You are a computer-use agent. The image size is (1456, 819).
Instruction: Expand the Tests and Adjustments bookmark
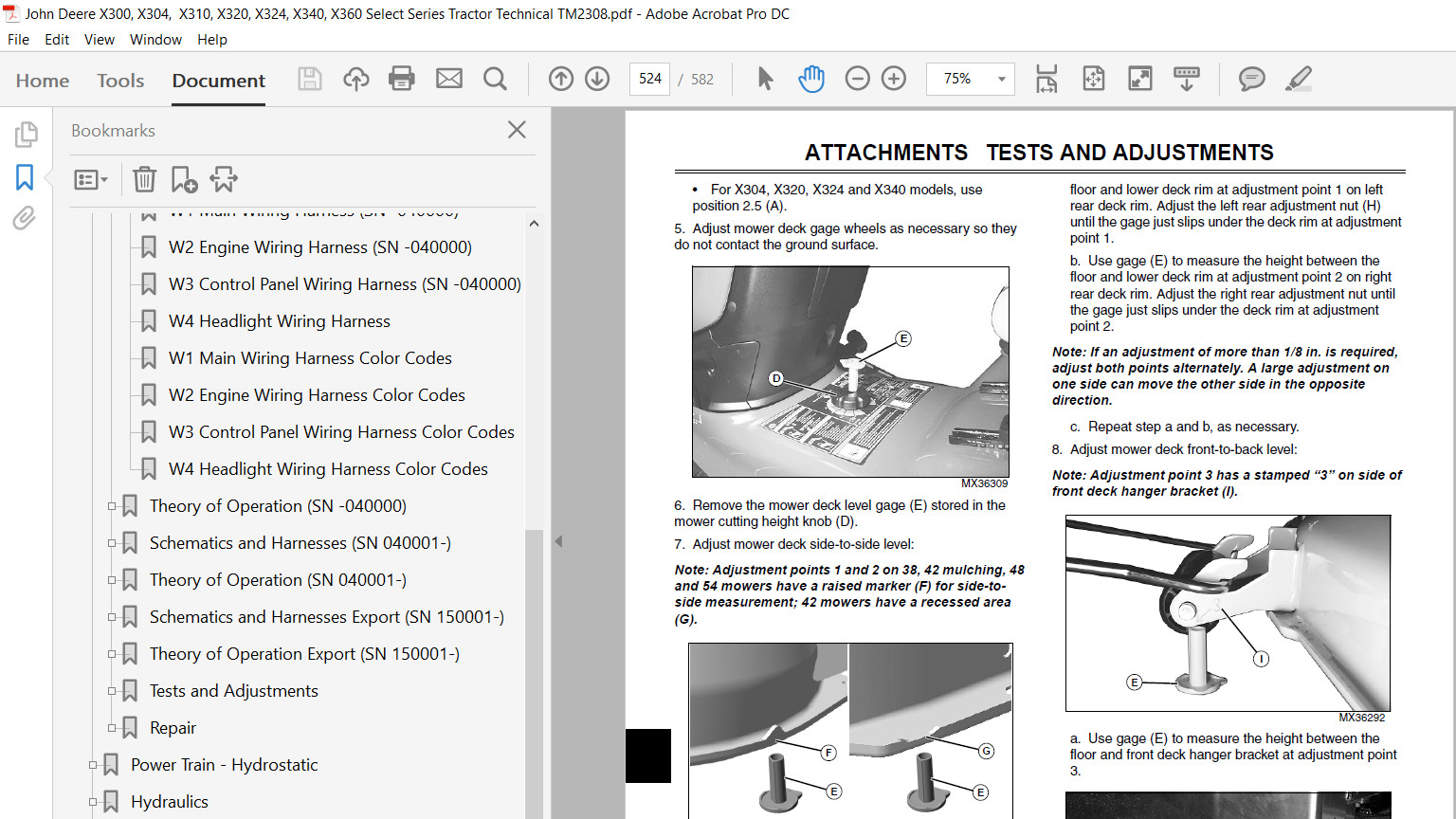coord(112,691)
